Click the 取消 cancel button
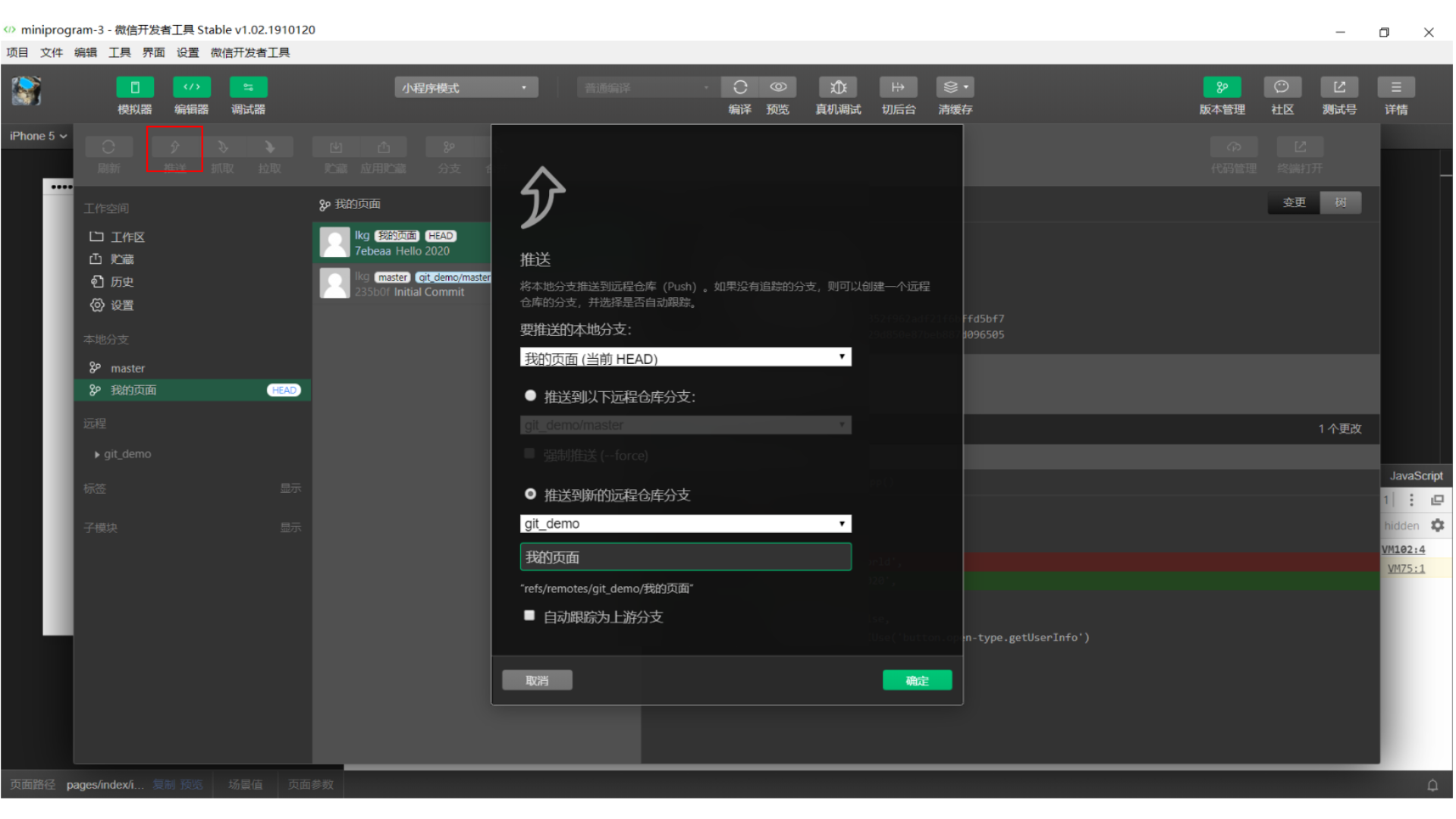1456x819 pixels. tap(537, 680)
